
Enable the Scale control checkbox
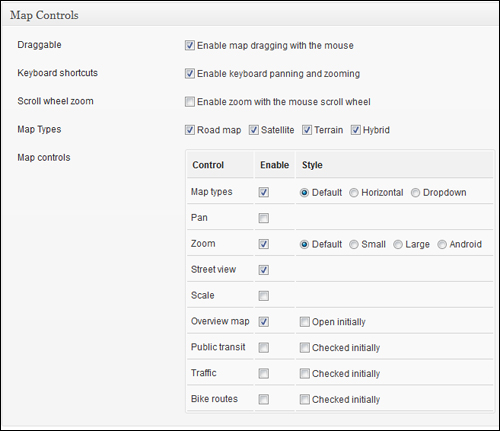click(x=264, y=296)
